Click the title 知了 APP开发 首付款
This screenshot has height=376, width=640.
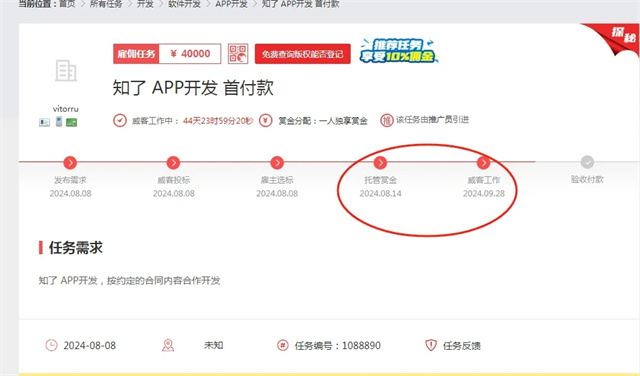(193, 88)
